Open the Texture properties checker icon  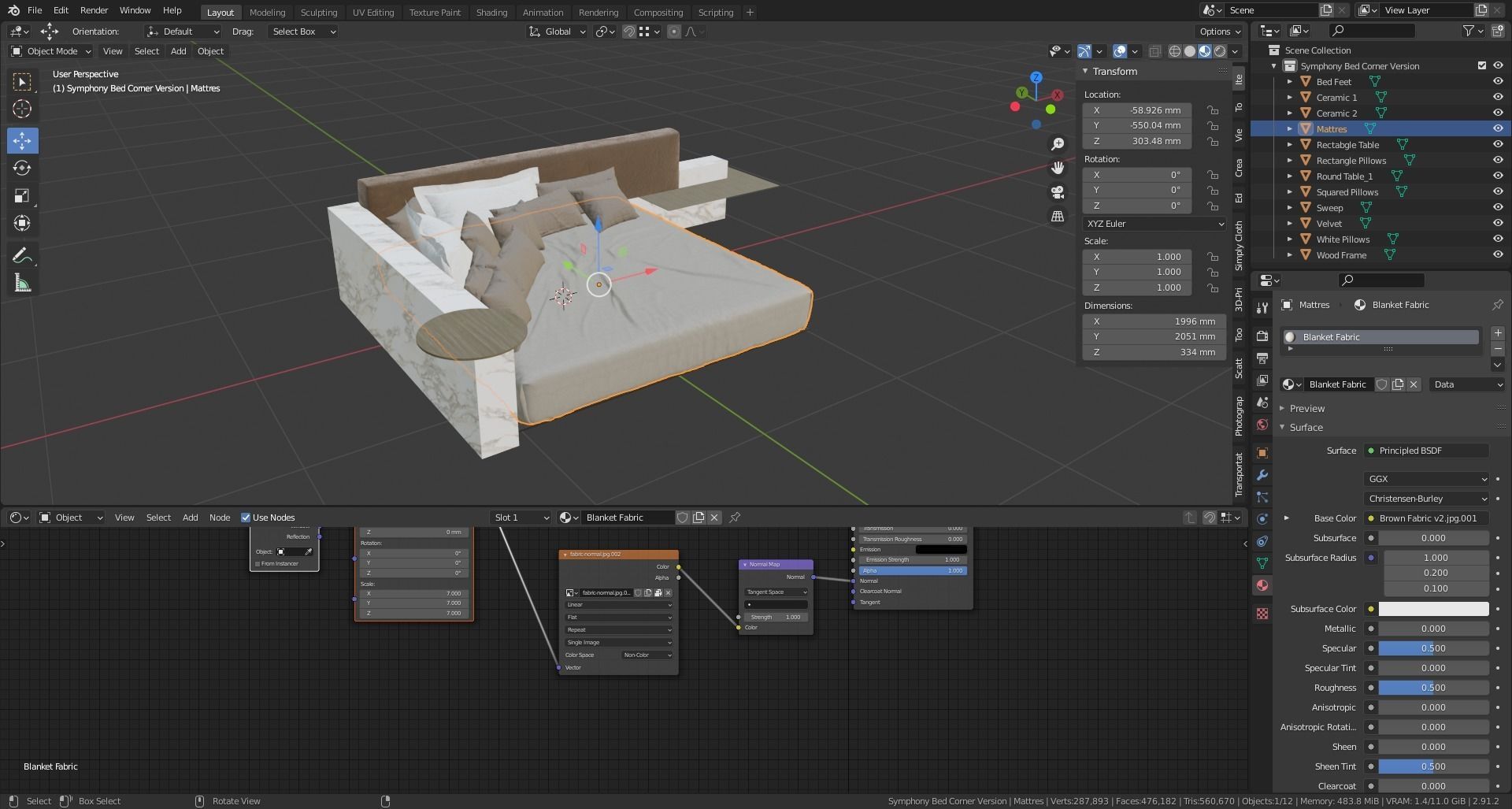coord(1262,614)
